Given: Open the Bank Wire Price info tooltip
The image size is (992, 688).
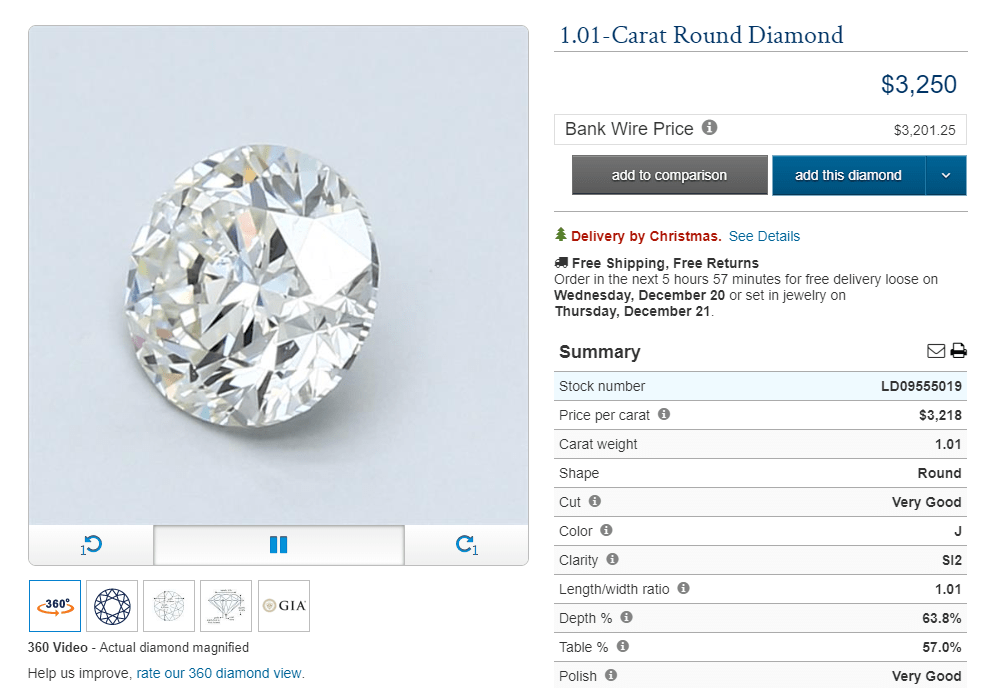Looking at the screenshot, I should [x=710, y=128].
